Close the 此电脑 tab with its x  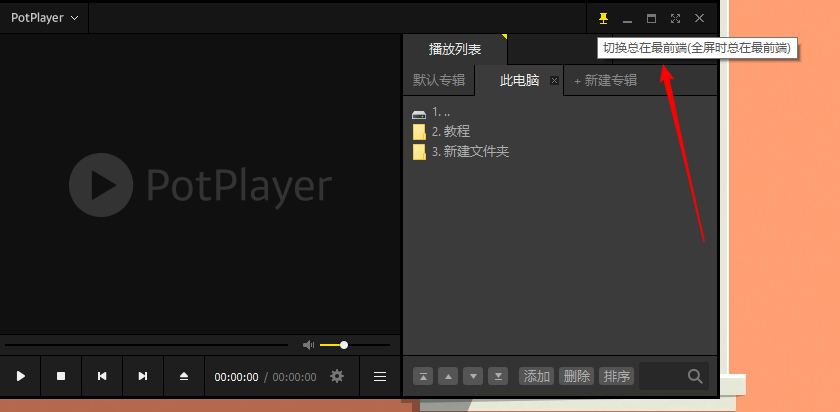pyautogui.click(x=554, y=80)
